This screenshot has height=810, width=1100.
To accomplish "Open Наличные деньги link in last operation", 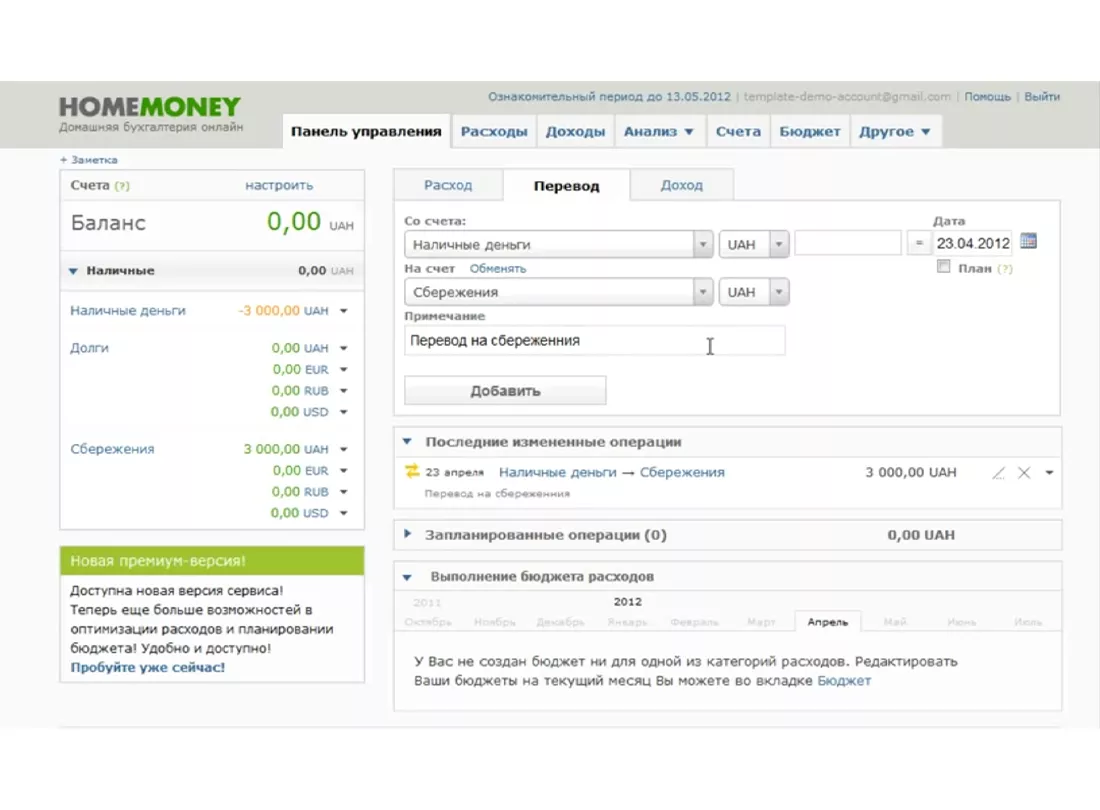I will 558,473.
